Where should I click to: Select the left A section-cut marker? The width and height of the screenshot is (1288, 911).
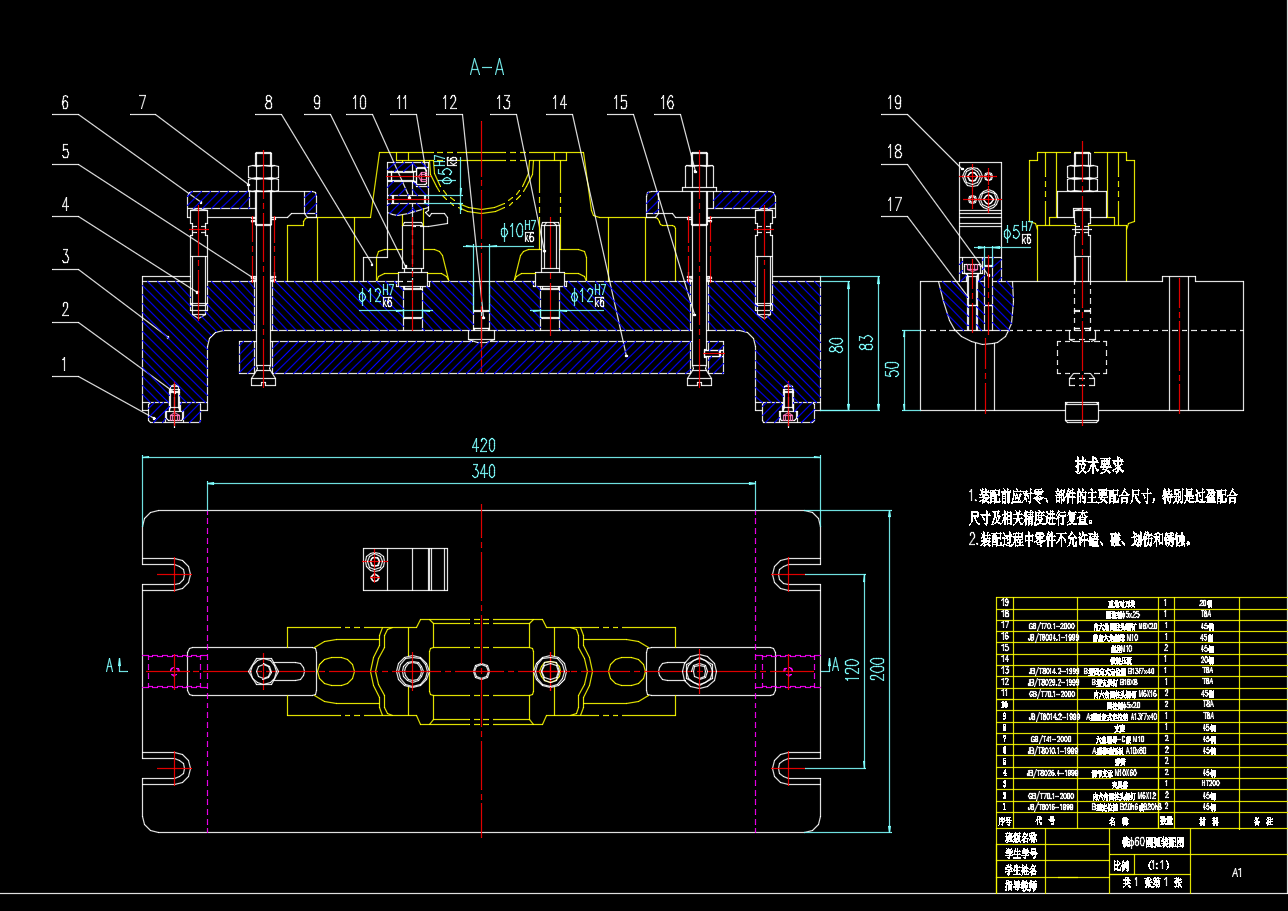(112, 663)
